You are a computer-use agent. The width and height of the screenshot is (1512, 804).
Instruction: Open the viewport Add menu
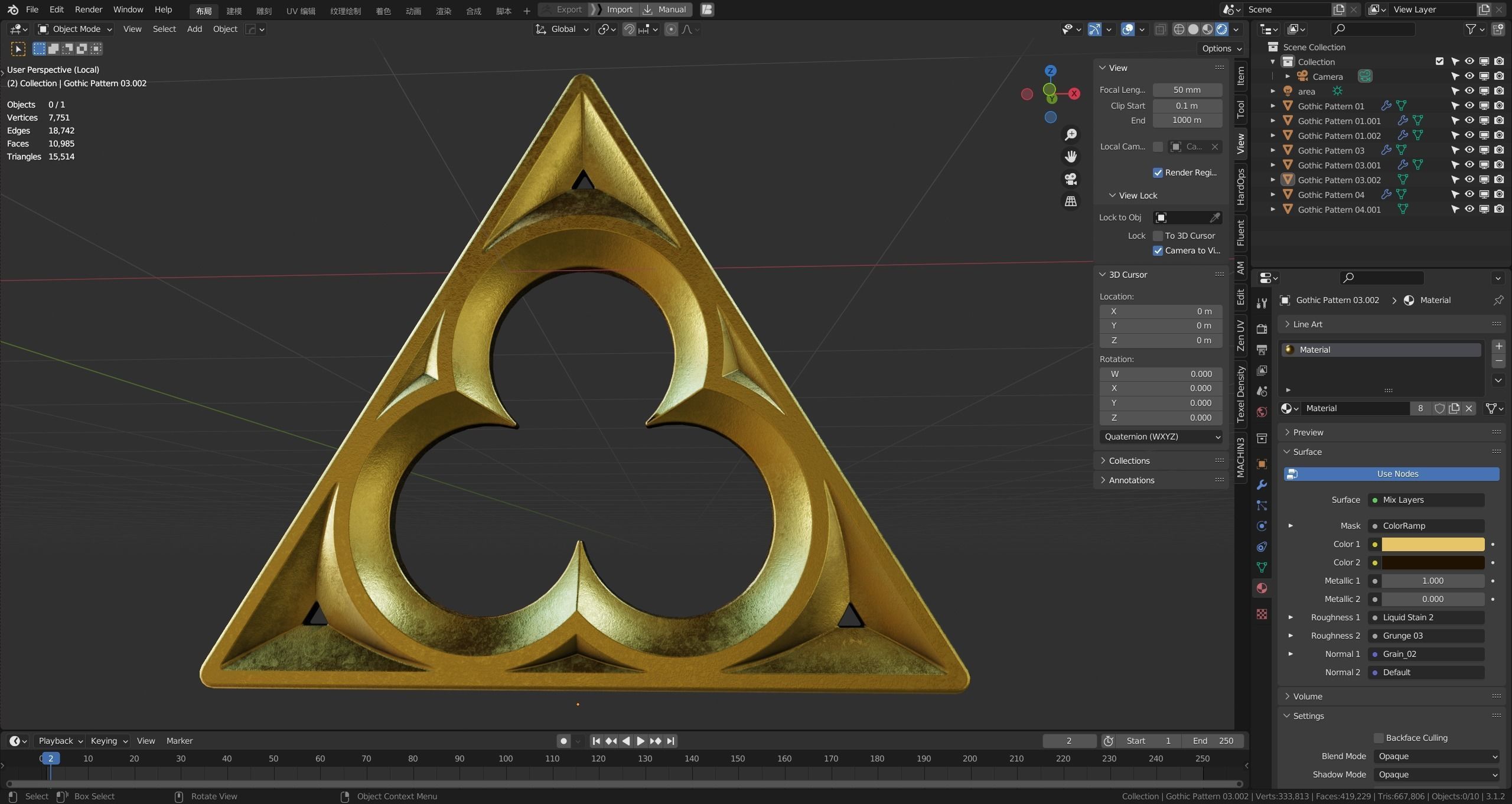[194, 29]
